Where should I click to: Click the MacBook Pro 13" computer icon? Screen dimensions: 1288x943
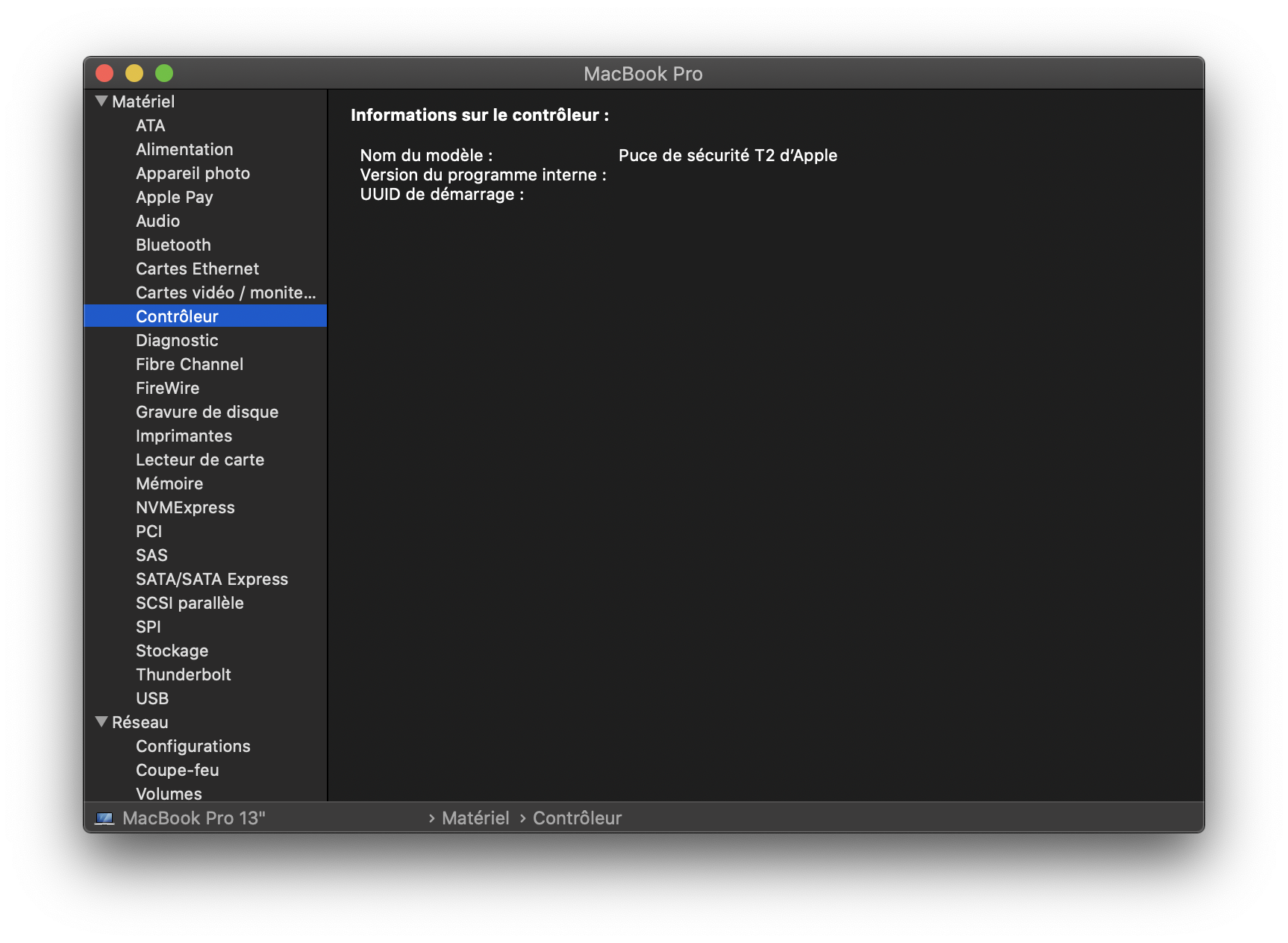pyautogui.click(x=104, y=818)
